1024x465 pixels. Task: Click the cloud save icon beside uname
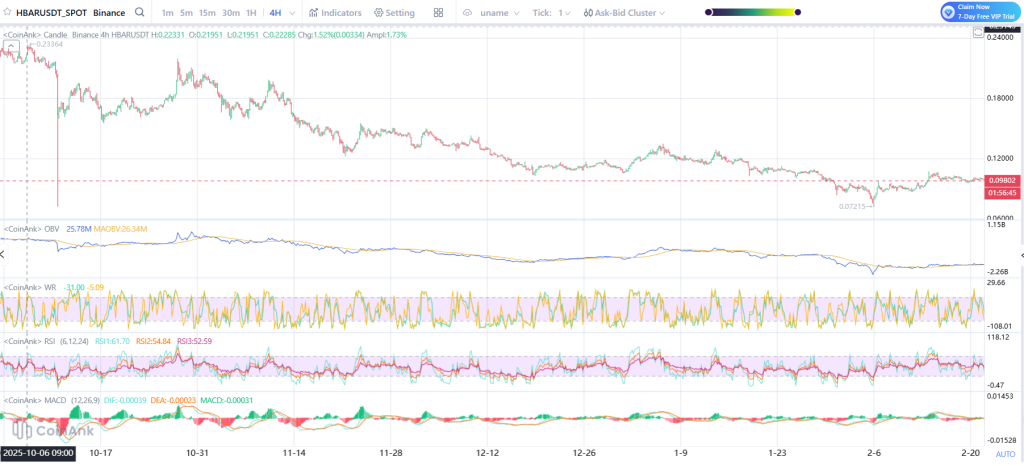[x=467, y=13]
